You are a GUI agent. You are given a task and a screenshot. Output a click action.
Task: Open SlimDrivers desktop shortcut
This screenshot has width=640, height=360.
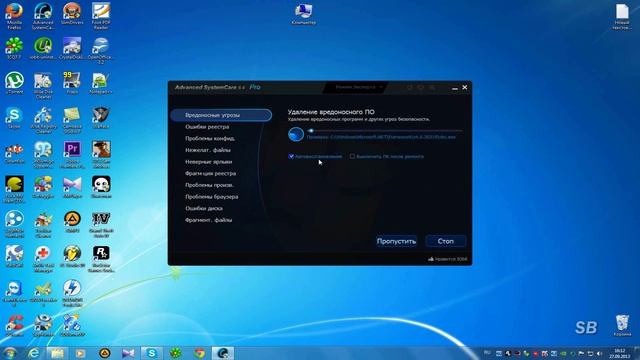(x=72, y=14)
